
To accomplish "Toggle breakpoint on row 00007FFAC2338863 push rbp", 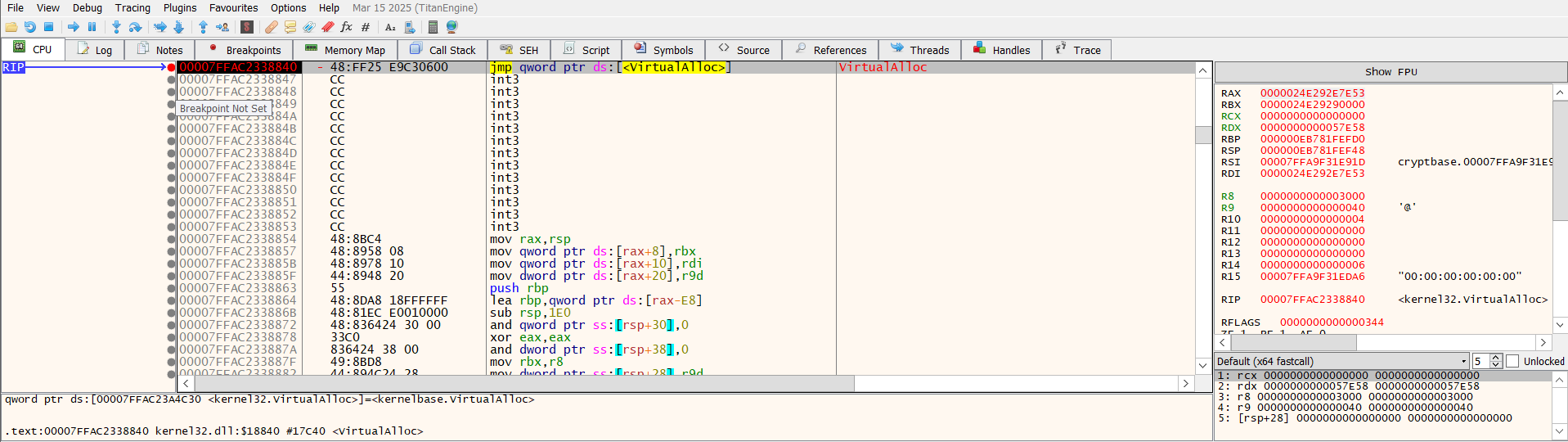I will click(171, 288).
